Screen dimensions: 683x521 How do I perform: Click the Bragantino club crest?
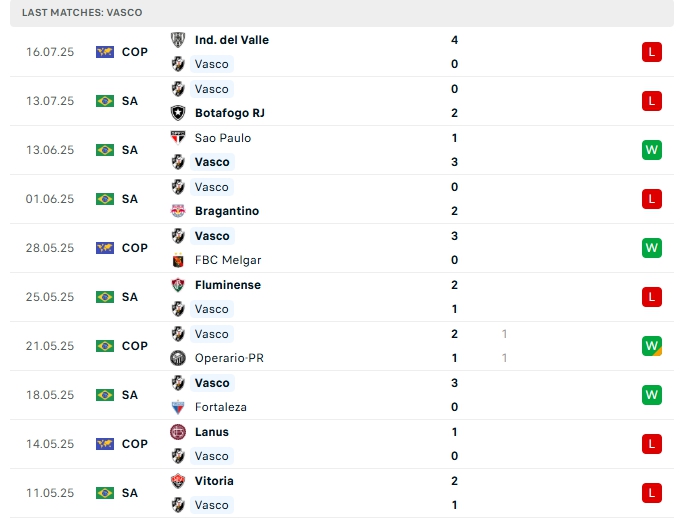(178, 211)
